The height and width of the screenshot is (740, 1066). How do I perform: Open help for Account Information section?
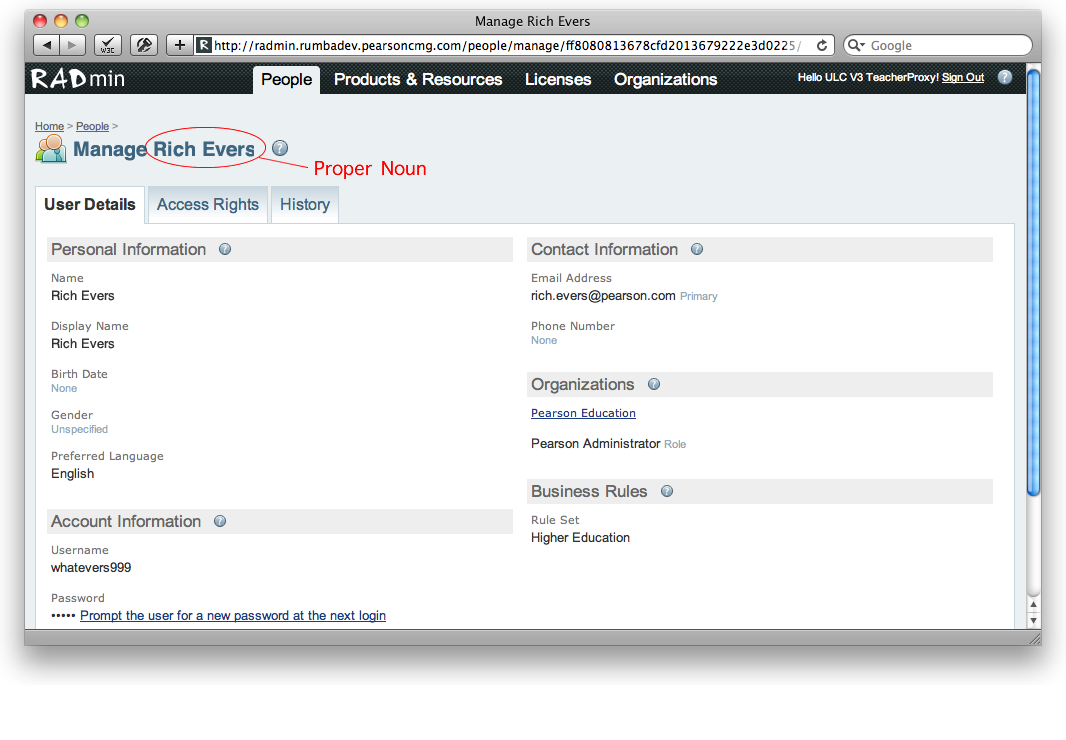click(x=220, y=522)
